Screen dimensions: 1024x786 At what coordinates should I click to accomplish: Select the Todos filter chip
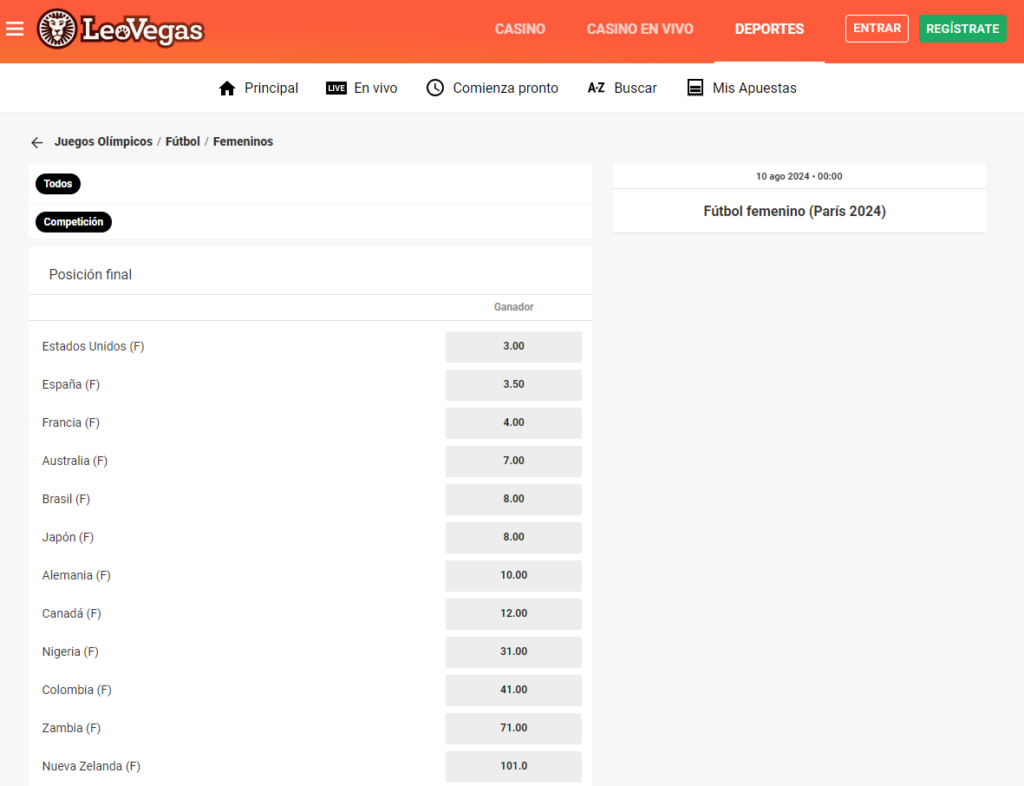[x=58, y=184]
